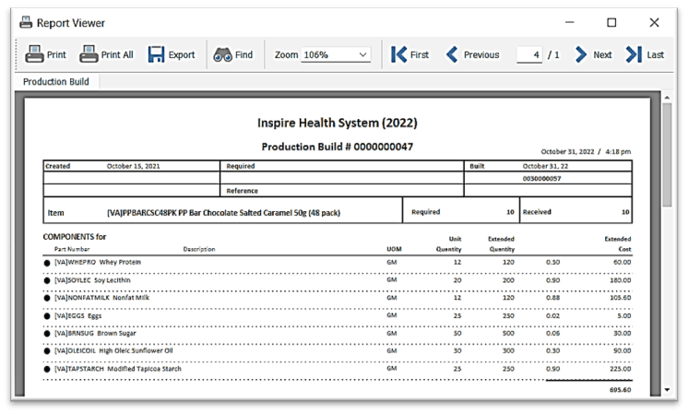688x414 pixels.
Task: Go to first page arrow icon
Action: click(398, 55)
